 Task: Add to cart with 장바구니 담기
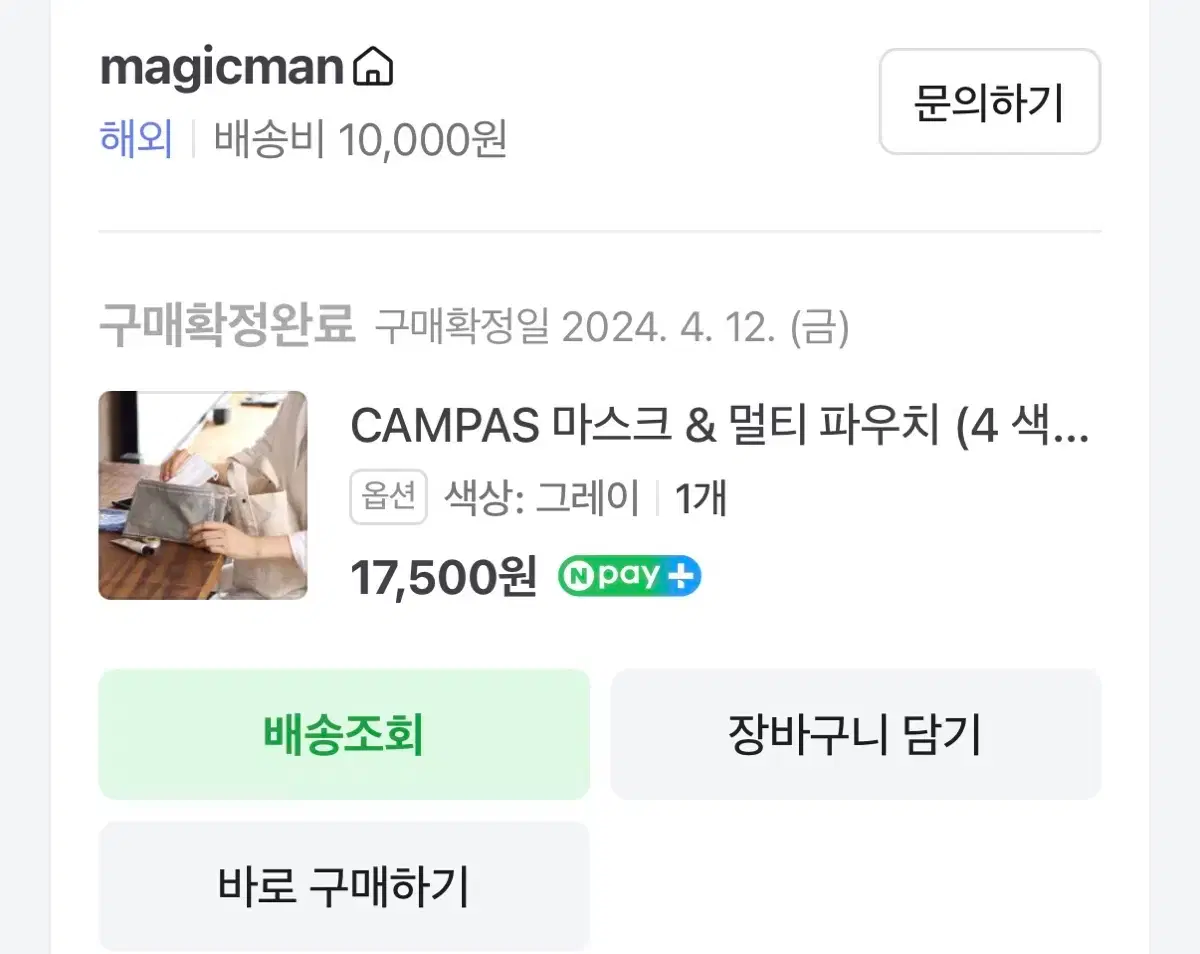click(x=856, y=734)
